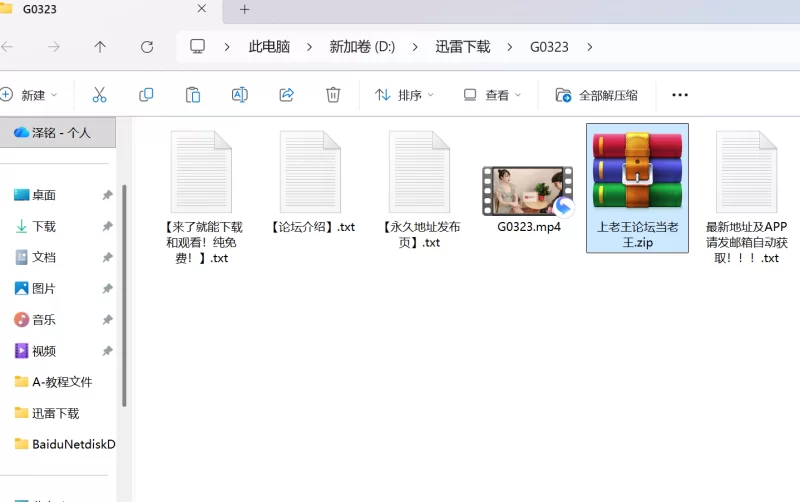The height and width of the screenshot is (502, 800).
Task: Go up one folder level
Action: 100,47
